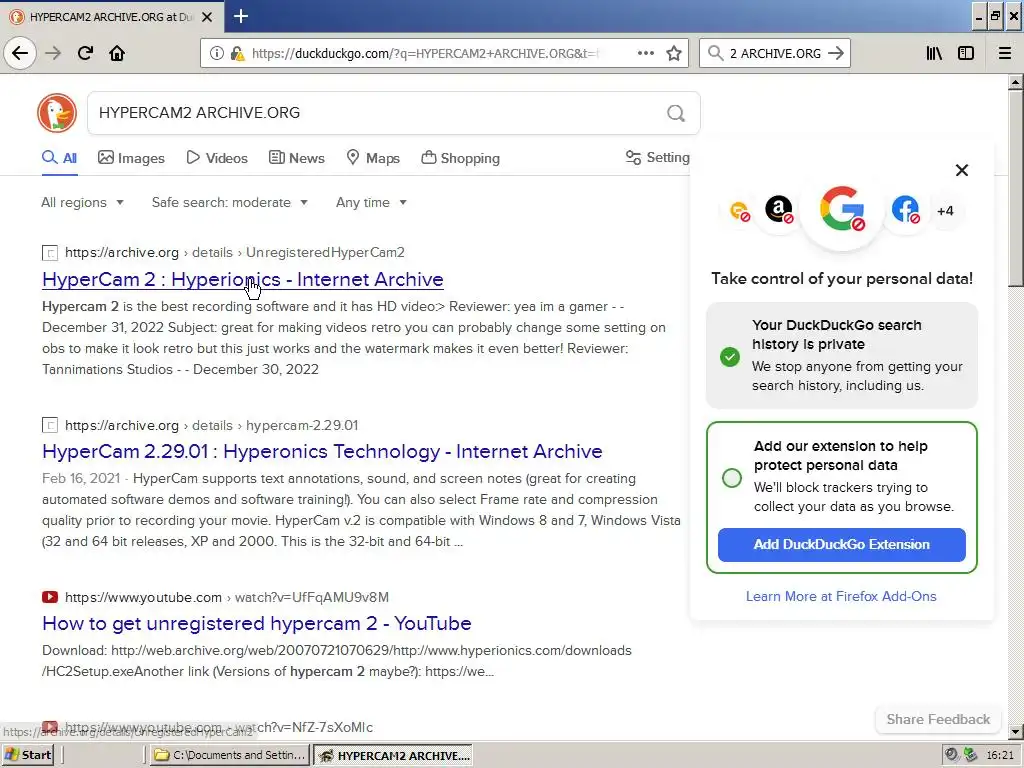Open the Firefox home page
The width and height of the screenshot is (1024, 768).
[x=117, y=53]
